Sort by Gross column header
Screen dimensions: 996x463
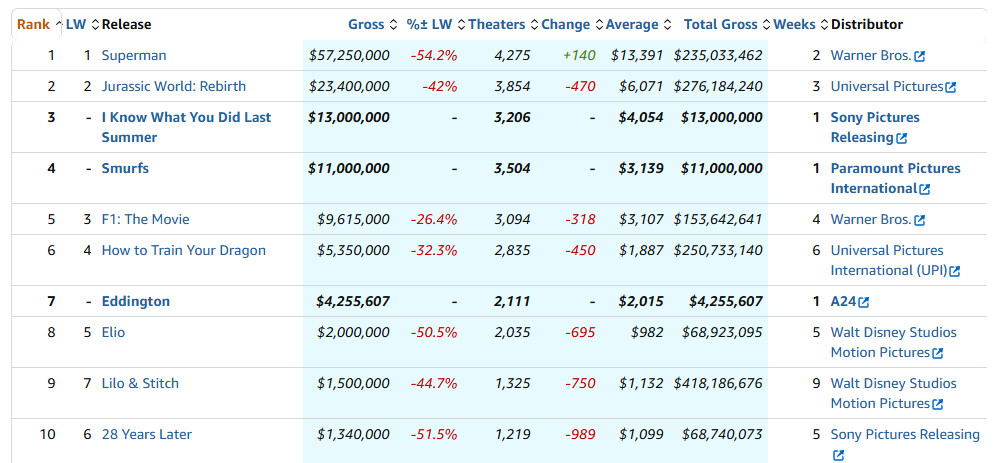point(366,24)
